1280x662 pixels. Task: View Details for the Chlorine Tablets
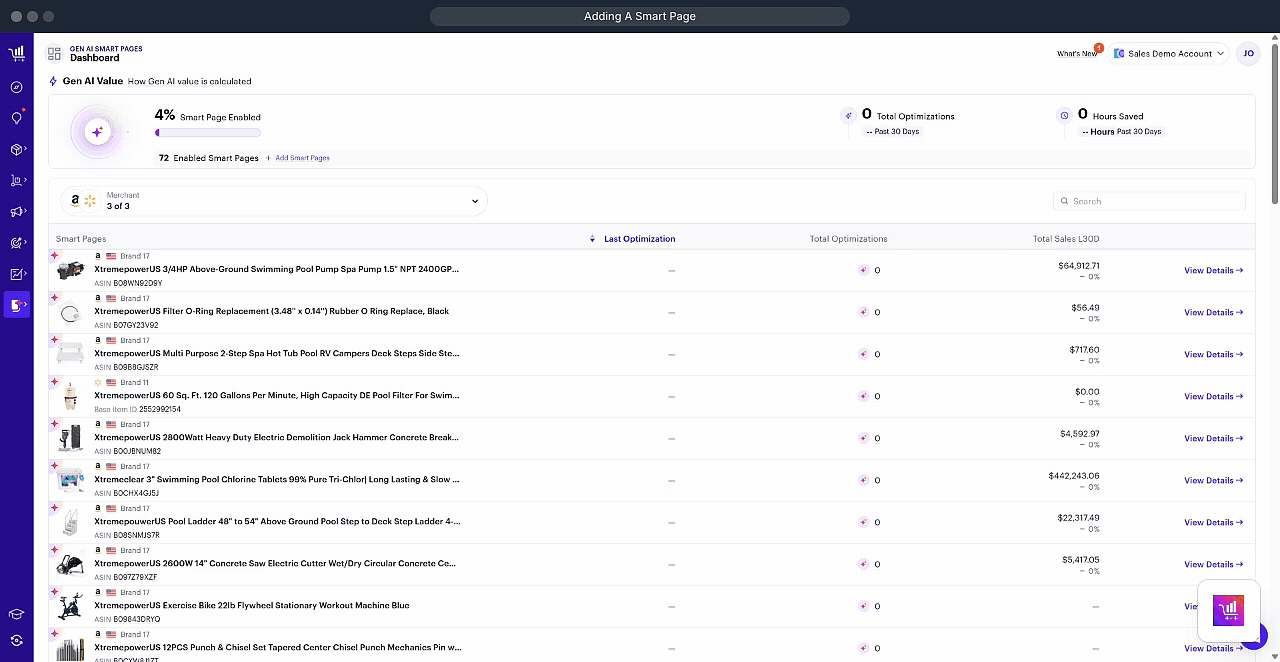1214,480
